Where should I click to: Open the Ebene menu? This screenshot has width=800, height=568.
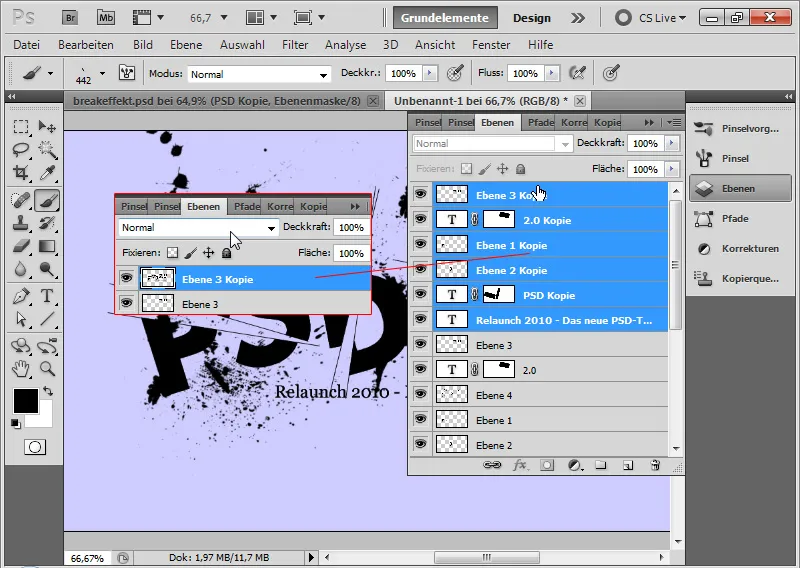pos(186,45)
